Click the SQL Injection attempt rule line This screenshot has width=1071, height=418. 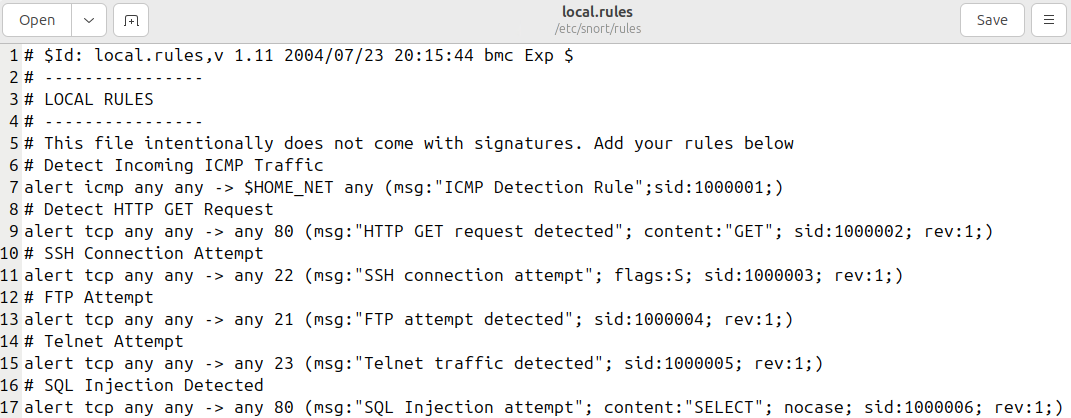tap(544, 406)
